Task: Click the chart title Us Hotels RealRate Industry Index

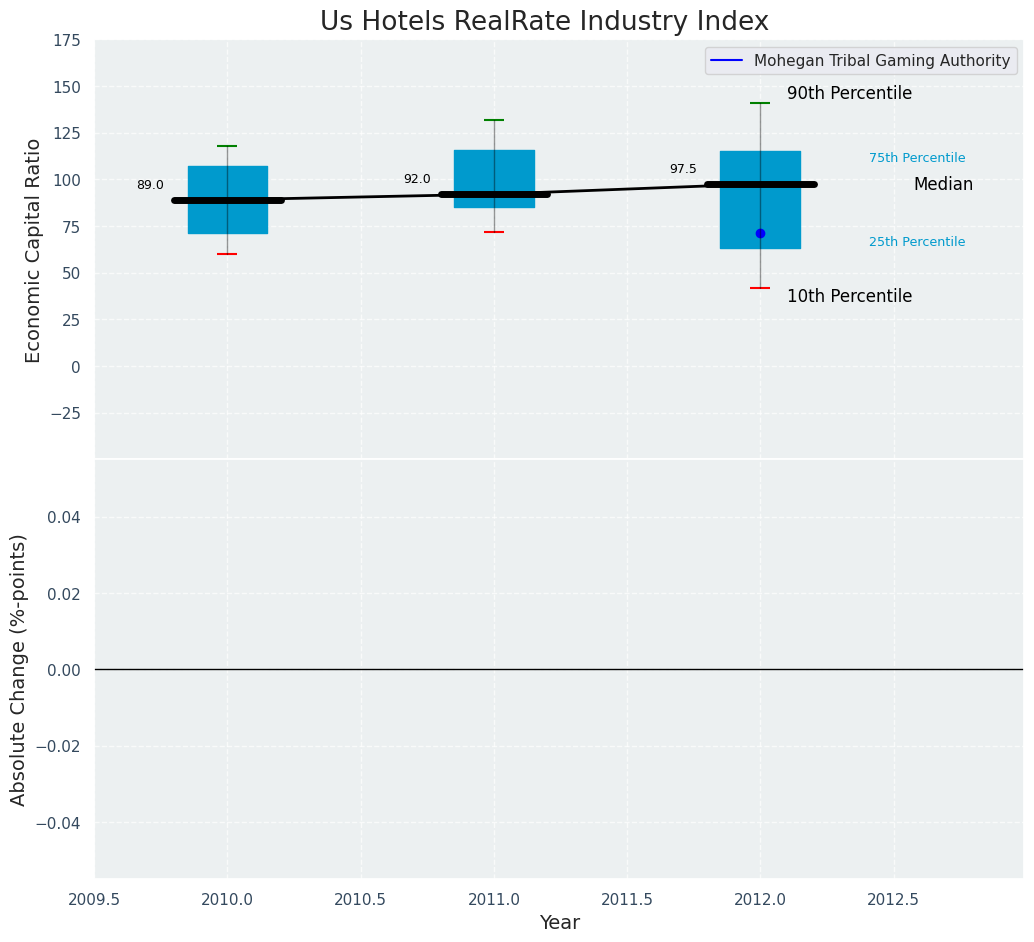Action: click(544, 21)
